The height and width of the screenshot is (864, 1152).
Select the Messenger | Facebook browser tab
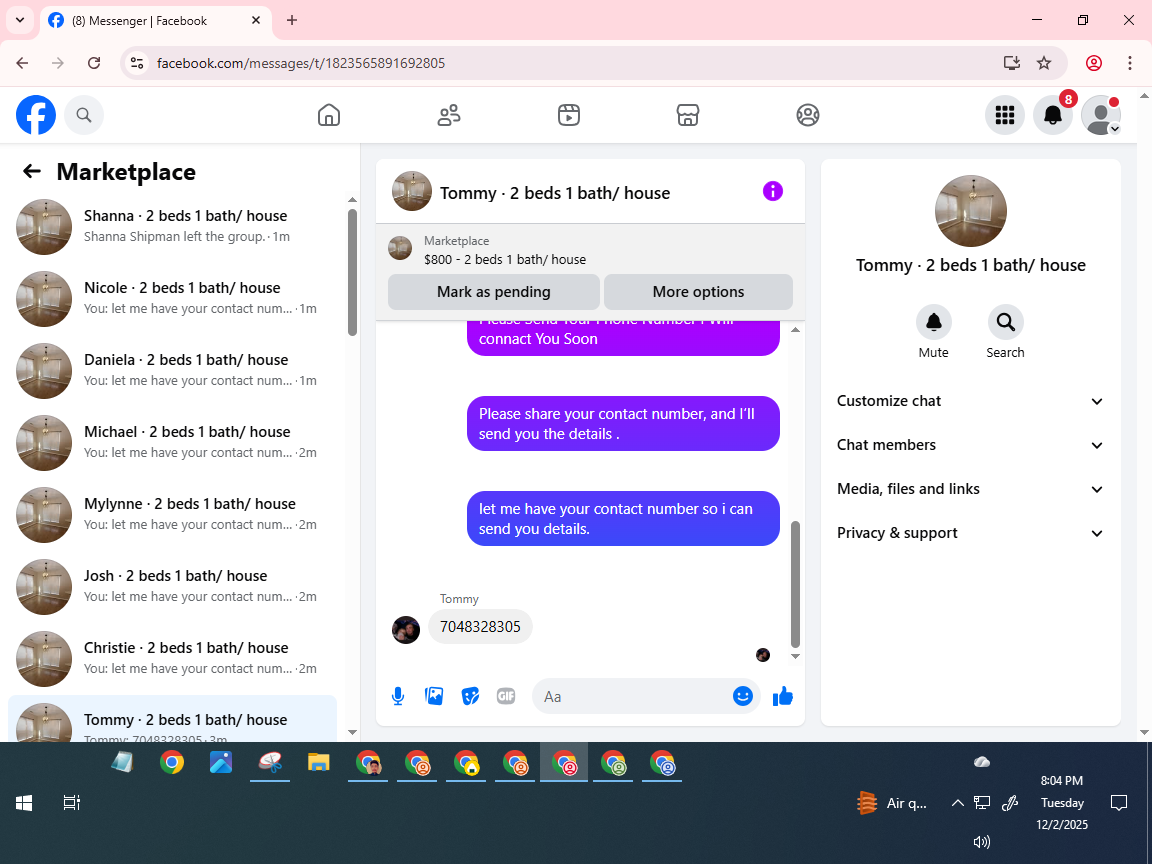coord(155,21)
